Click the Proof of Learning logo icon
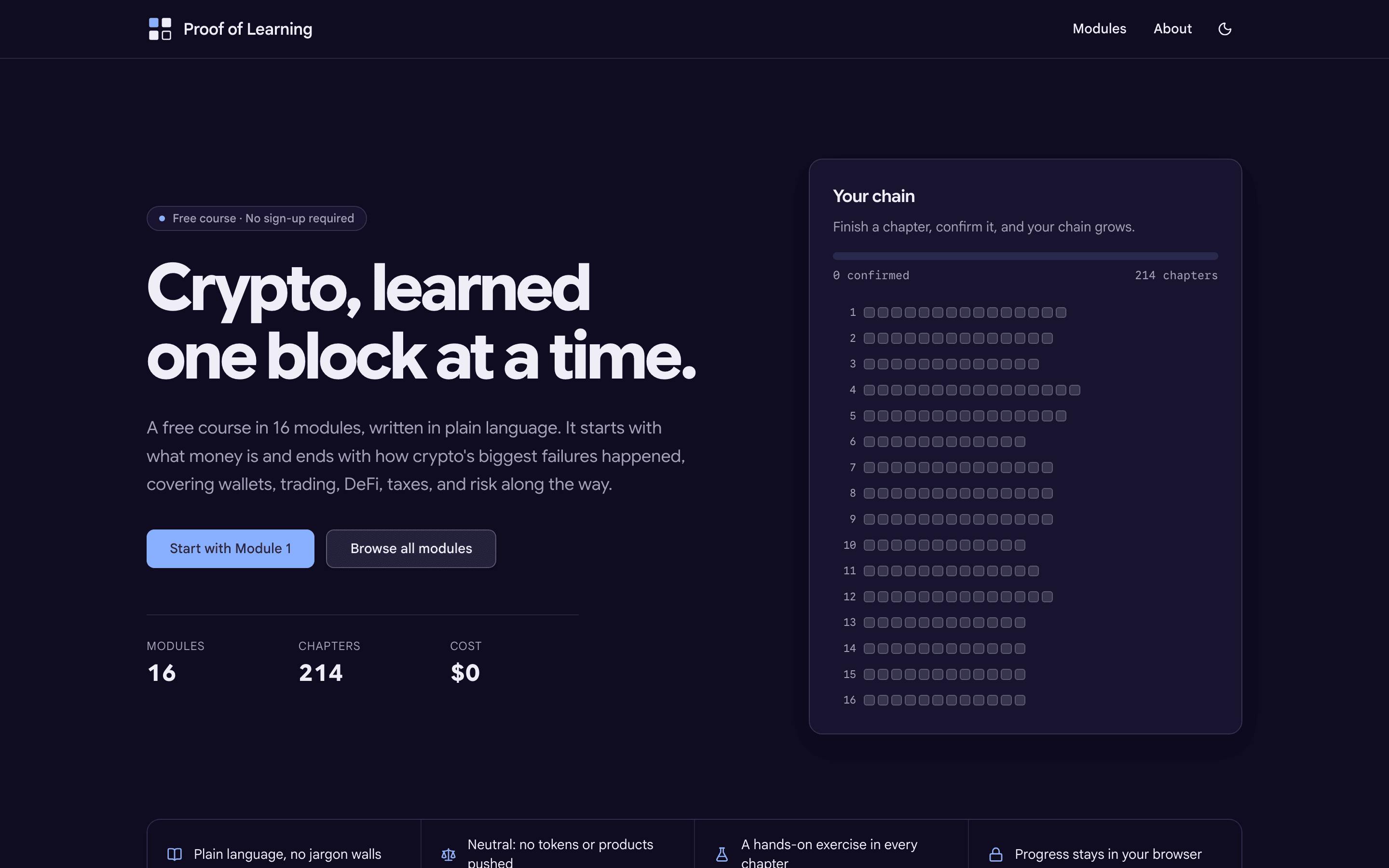This screenshot has height=868, width=1389. pos(160,29)
